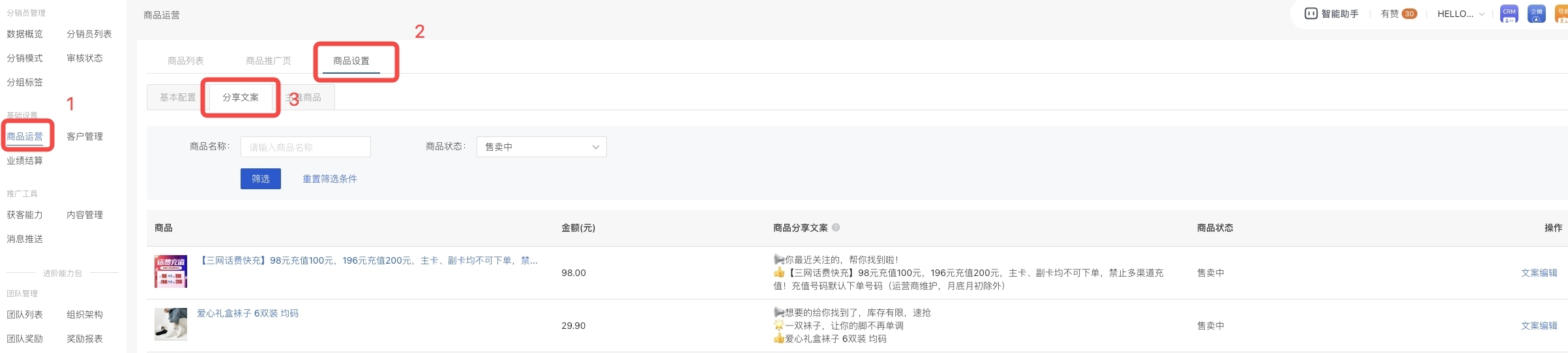Open the CRM app icon
The height and width of the screenshot is (353, 1568).
tap(1509, 14)
